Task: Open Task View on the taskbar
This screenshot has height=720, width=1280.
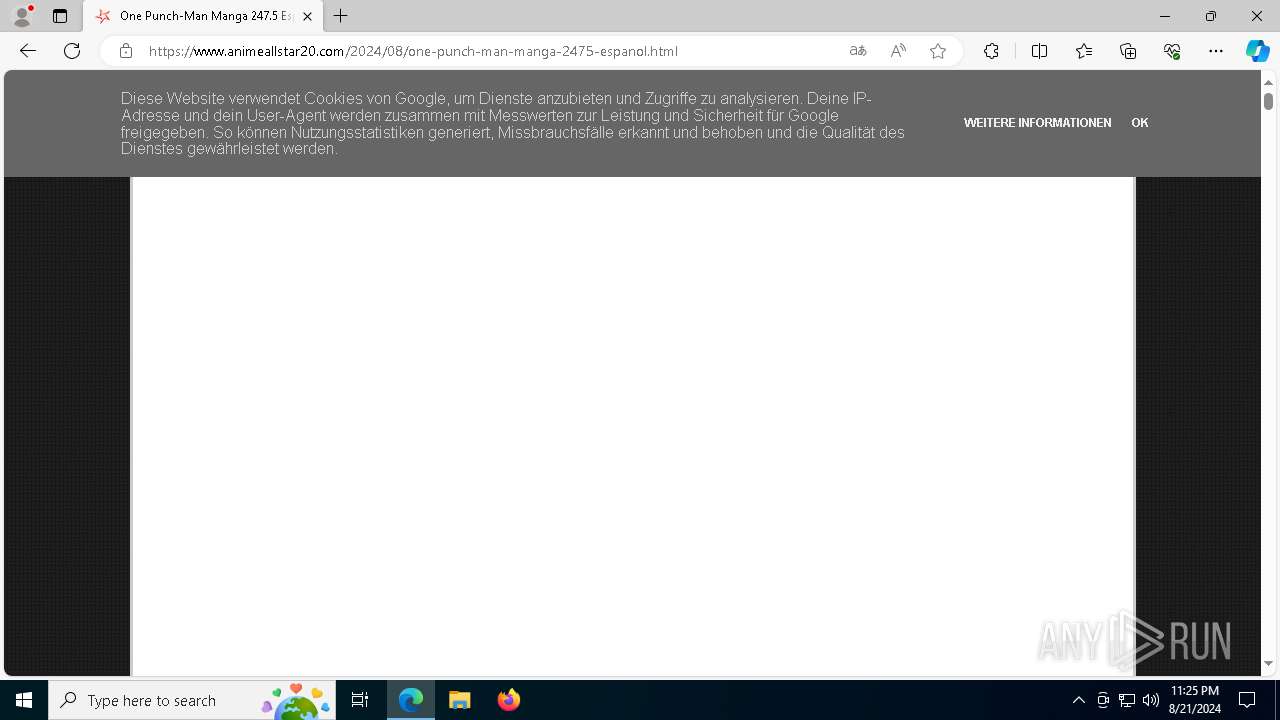Action: coord(360,700)
